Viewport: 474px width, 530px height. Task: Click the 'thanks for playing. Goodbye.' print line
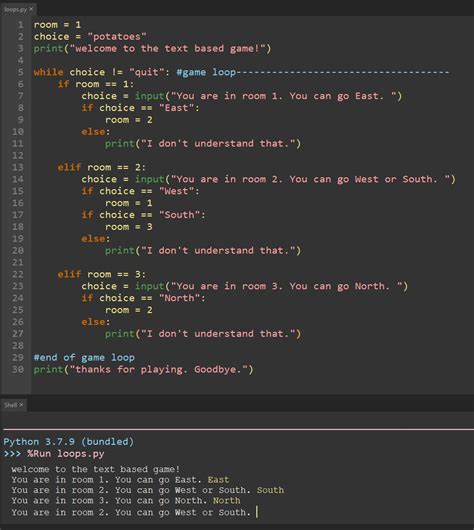point(143,369)
